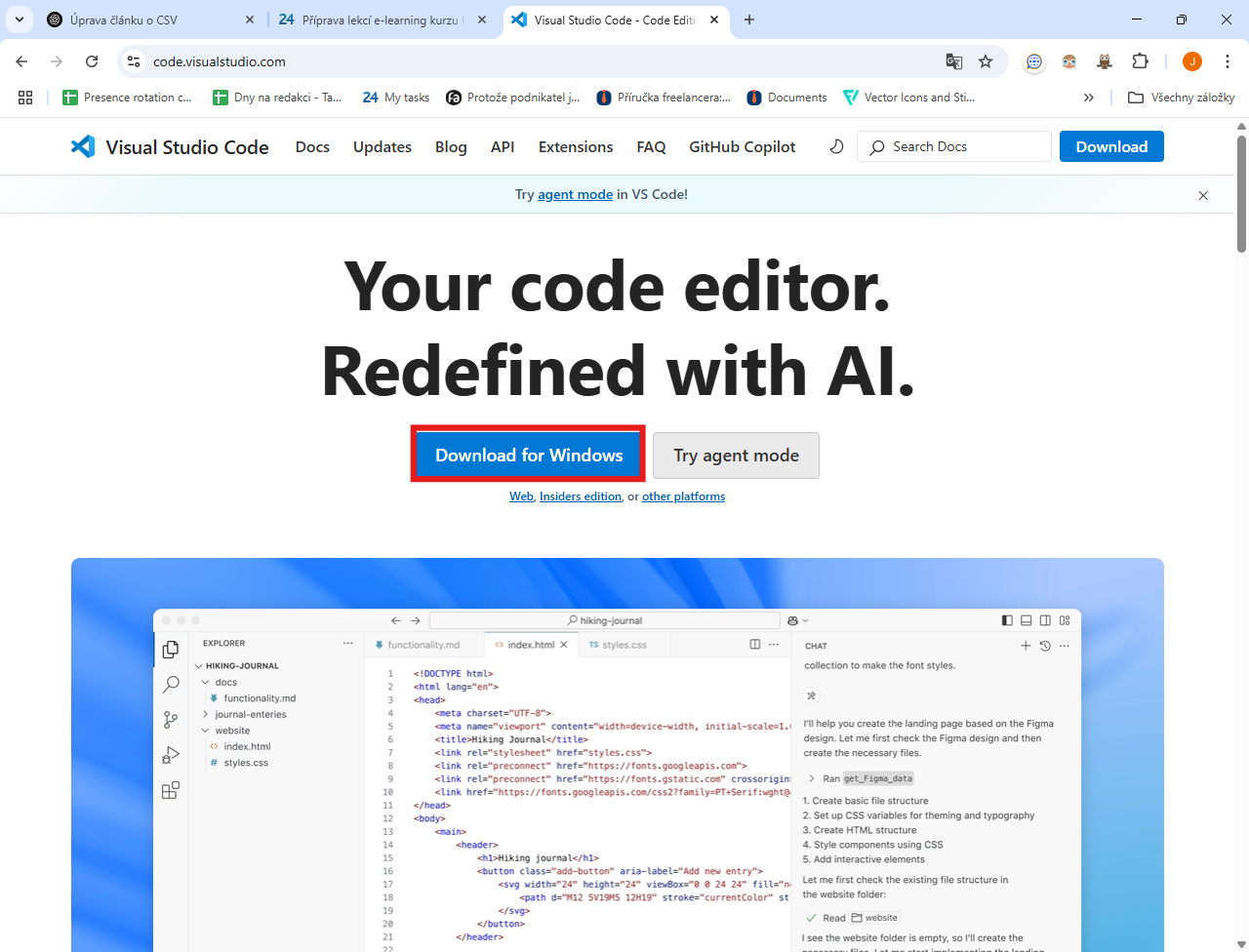Screen dimensions: 1249x952
Task: Click the owl extension icon in the toolbar
Action: click(x=1105, y=61)
